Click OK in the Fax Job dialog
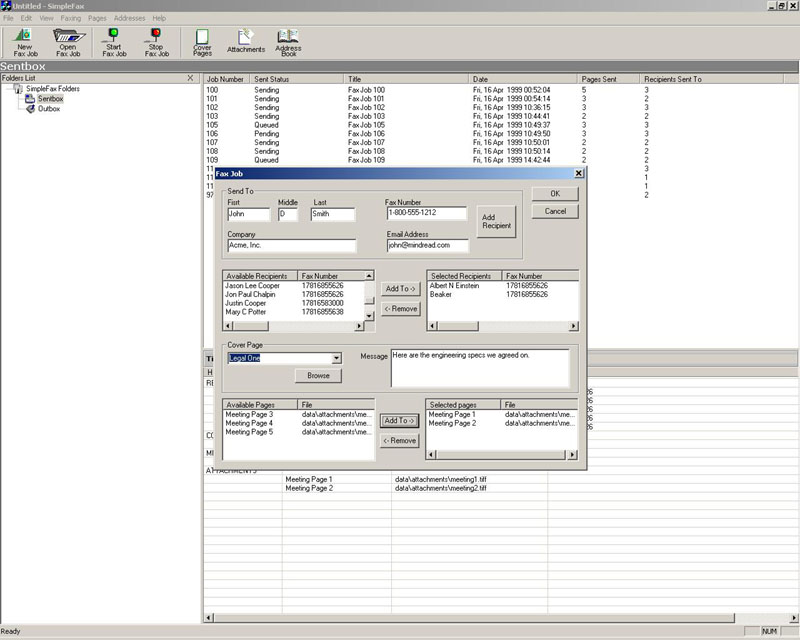800x640 pixels. 555,194
